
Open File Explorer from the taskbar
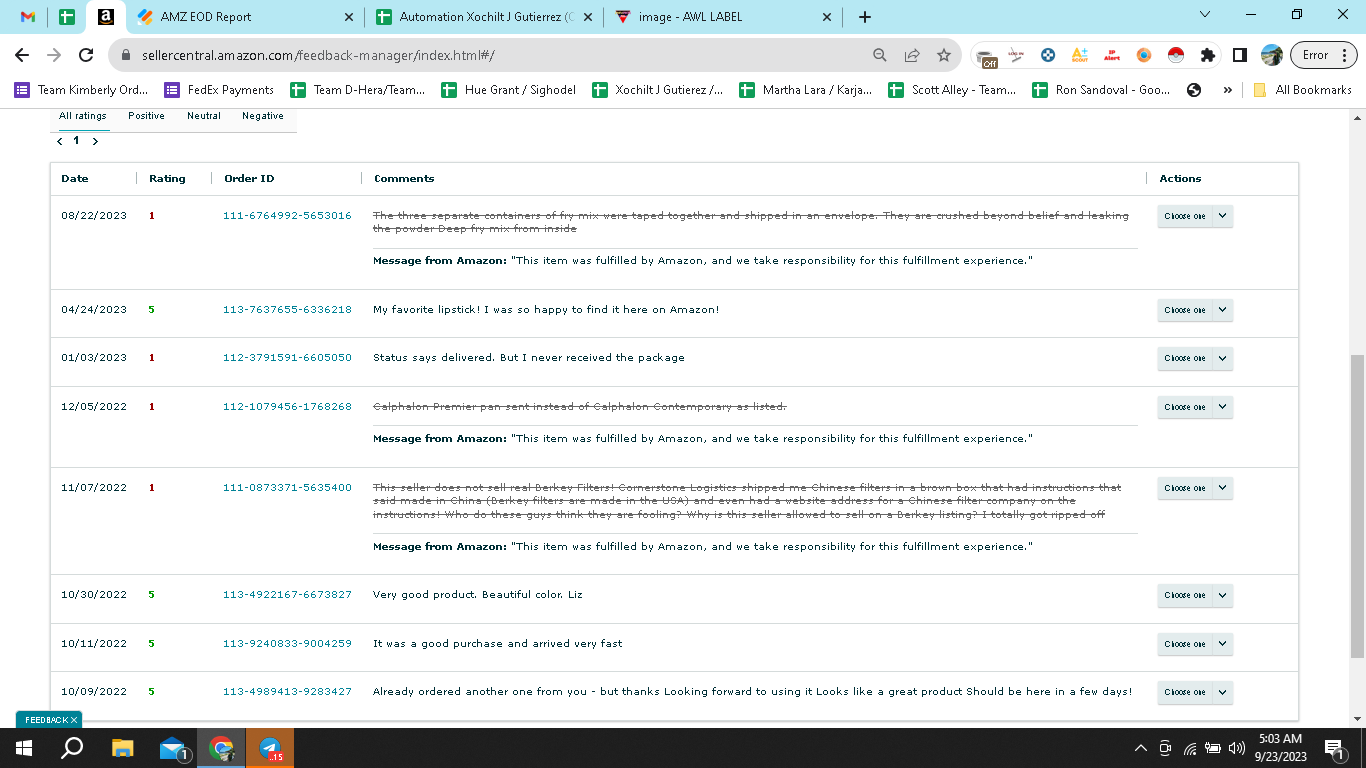click(122, 748)
